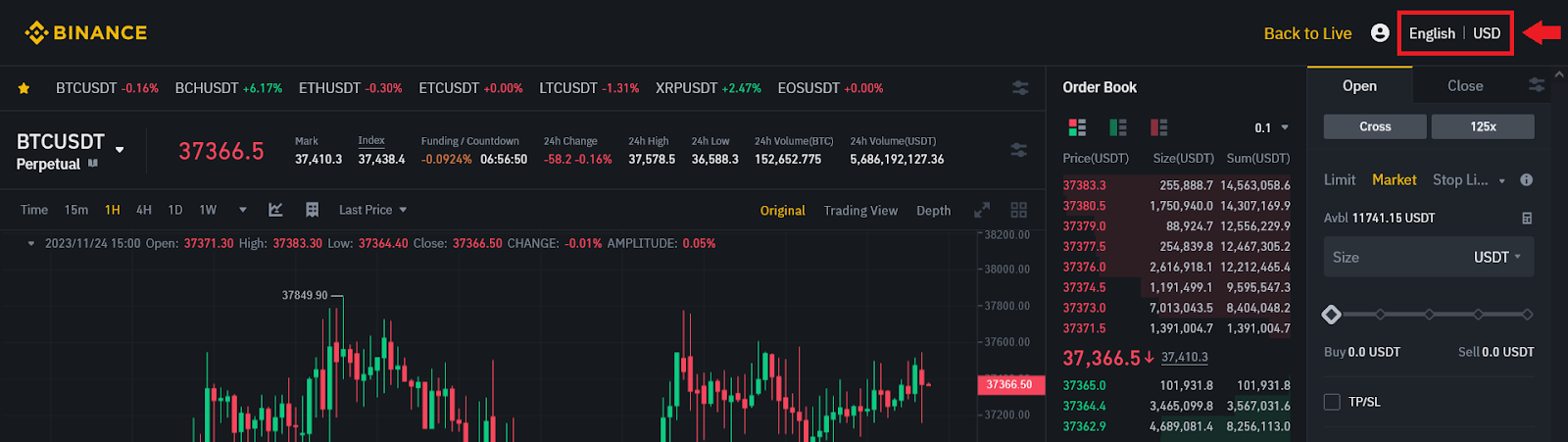Show both bids and asks order book view

coord(1077,127)
